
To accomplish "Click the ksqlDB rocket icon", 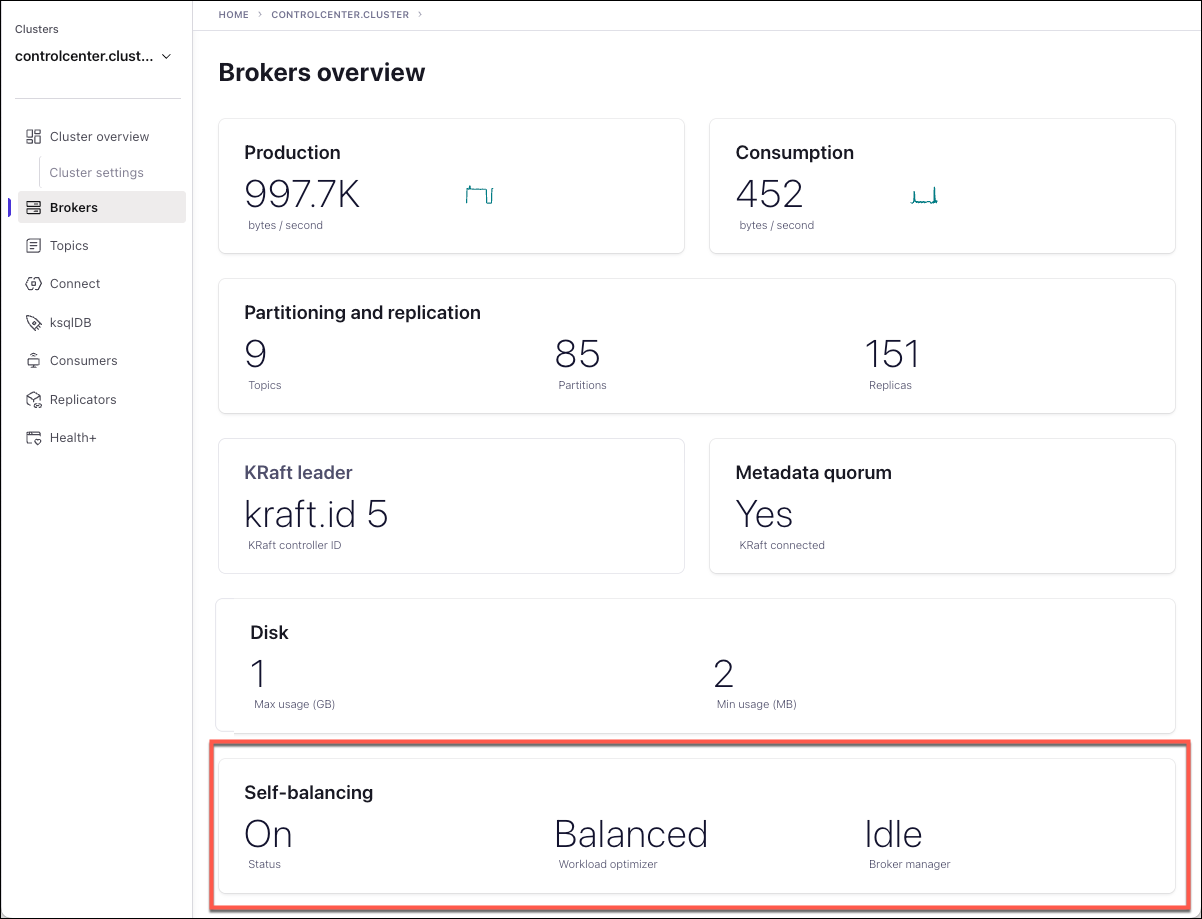I will click(x=33, y=323).
